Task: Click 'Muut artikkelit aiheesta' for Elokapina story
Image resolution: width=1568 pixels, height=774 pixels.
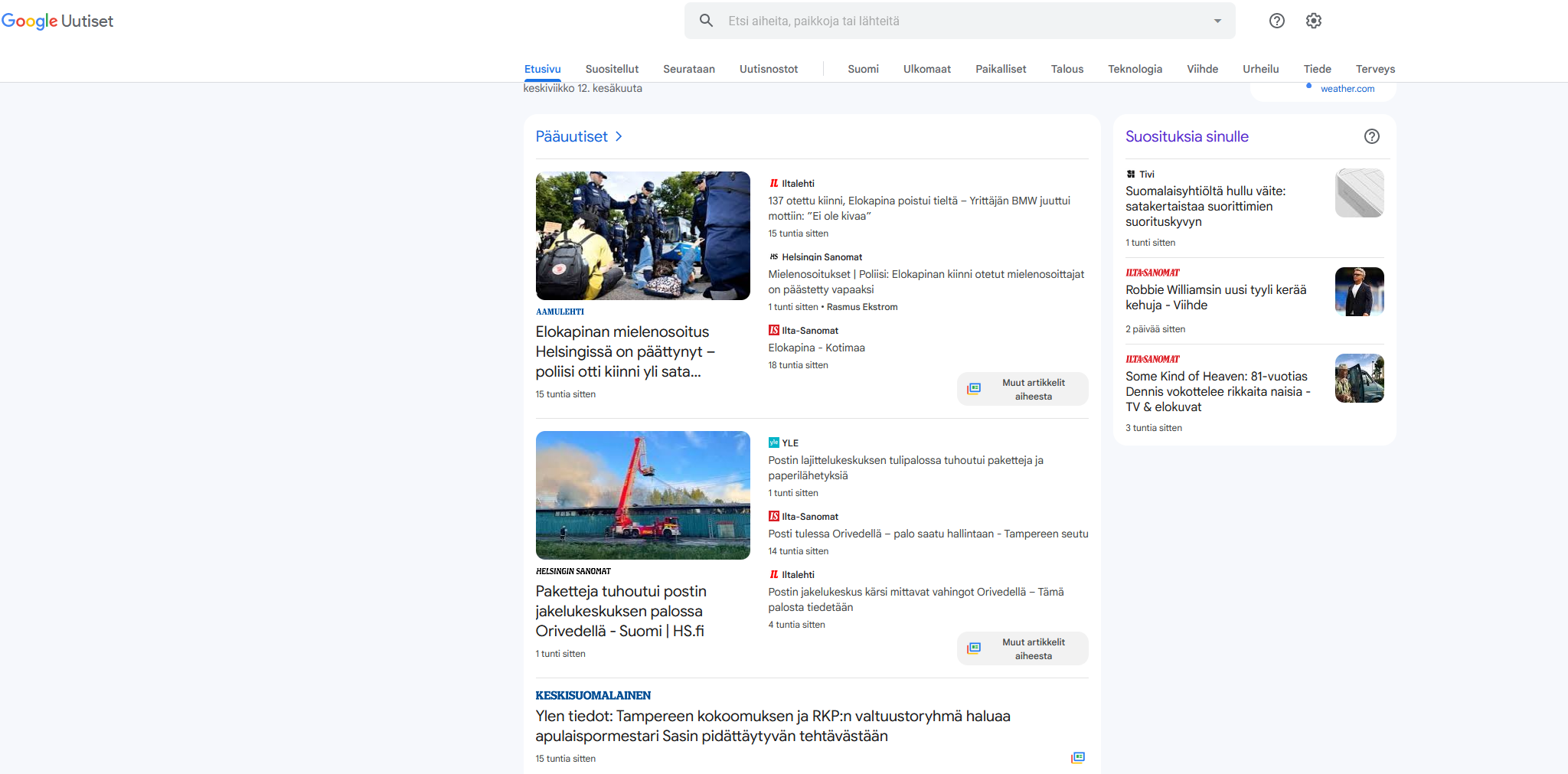Action: point(1023,389)
